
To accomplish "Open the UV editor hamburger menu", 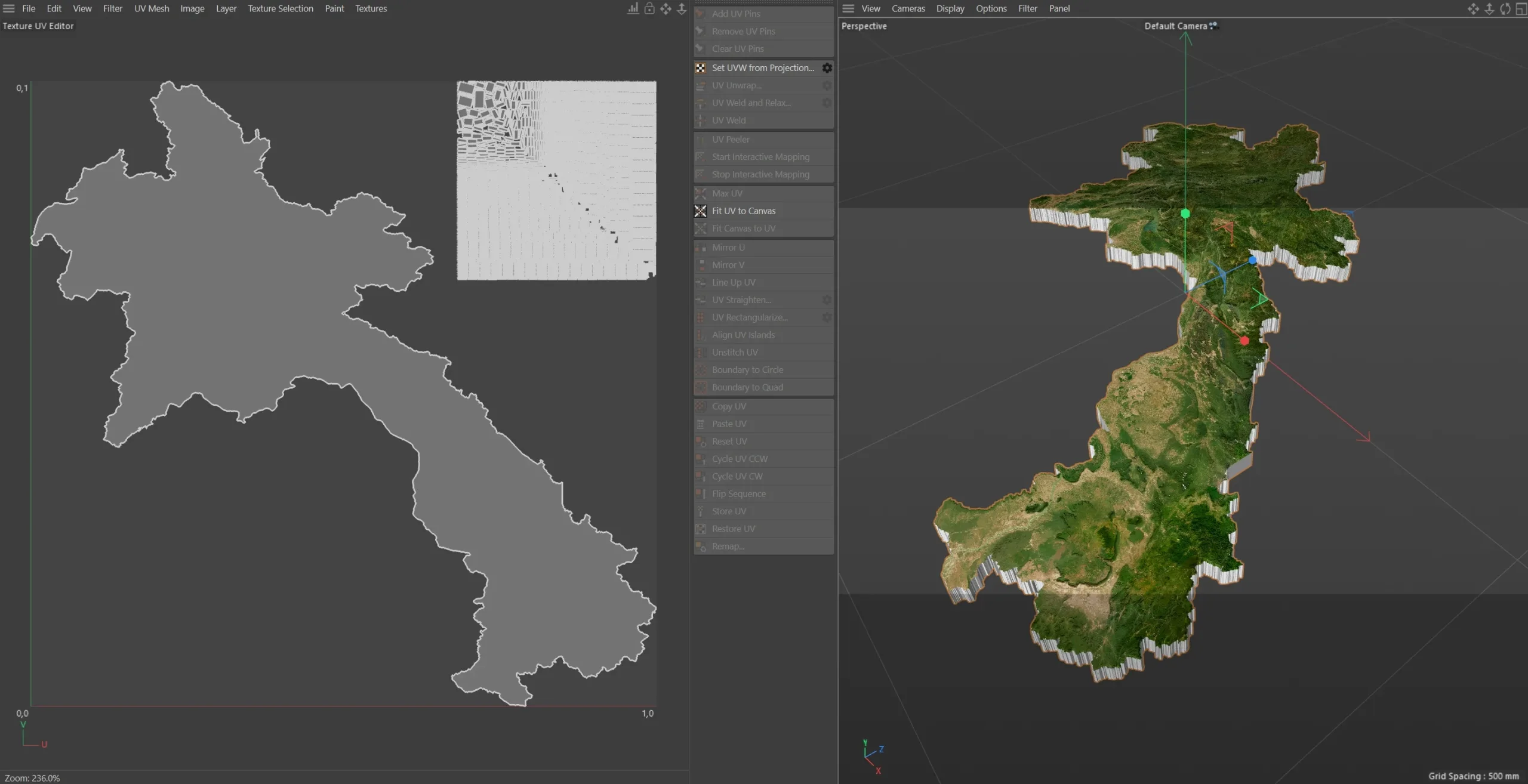I will (x=9, y=8).
